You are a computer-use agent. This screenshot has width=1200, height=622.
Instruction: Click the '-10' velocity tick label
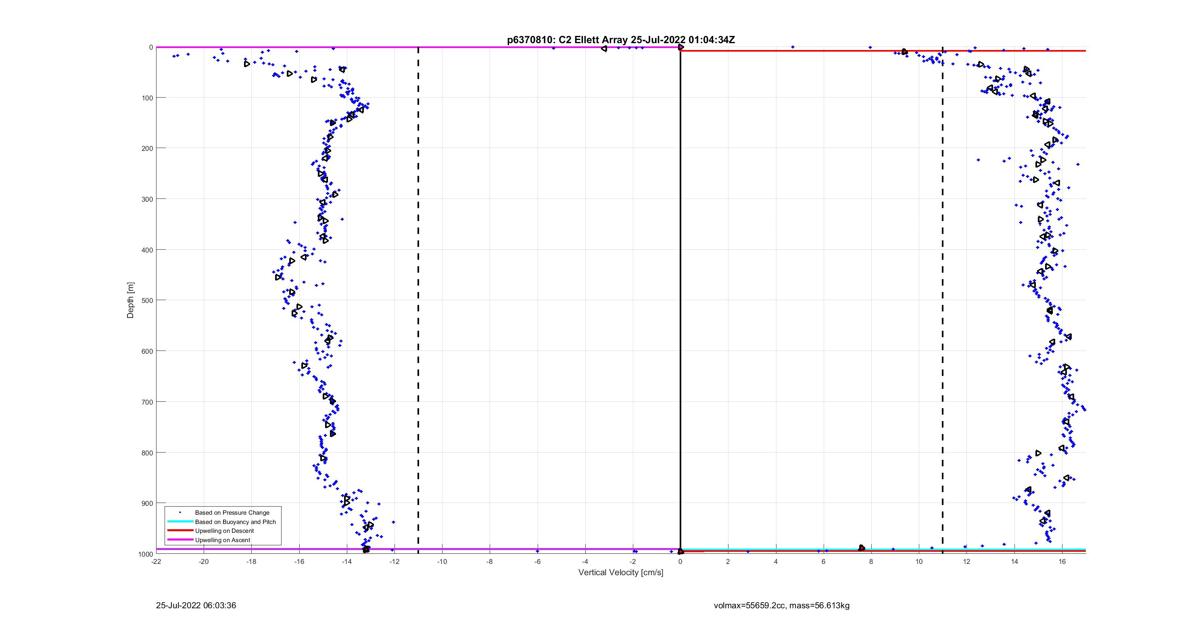coord(442,562)
